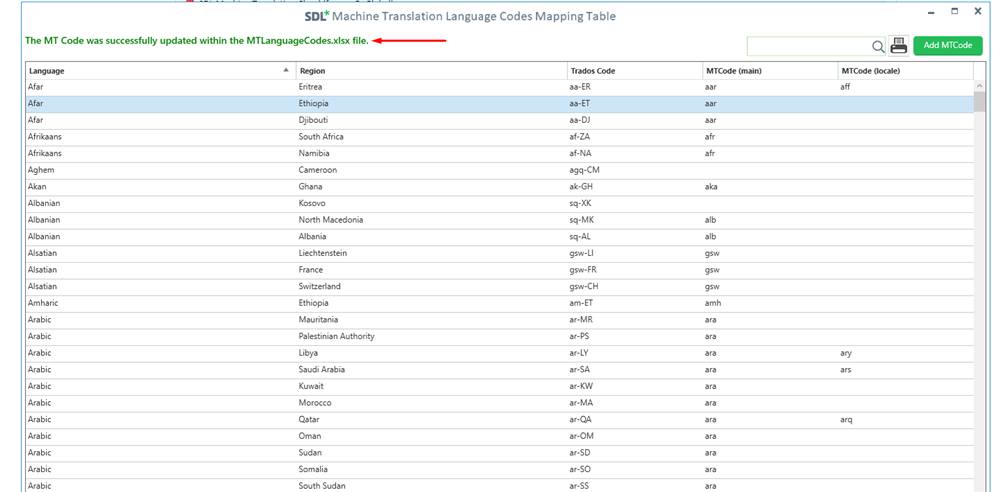This screenshot has width=1000, height=492.
Task: Close the Mapping Table window
Action: (978, 11)
